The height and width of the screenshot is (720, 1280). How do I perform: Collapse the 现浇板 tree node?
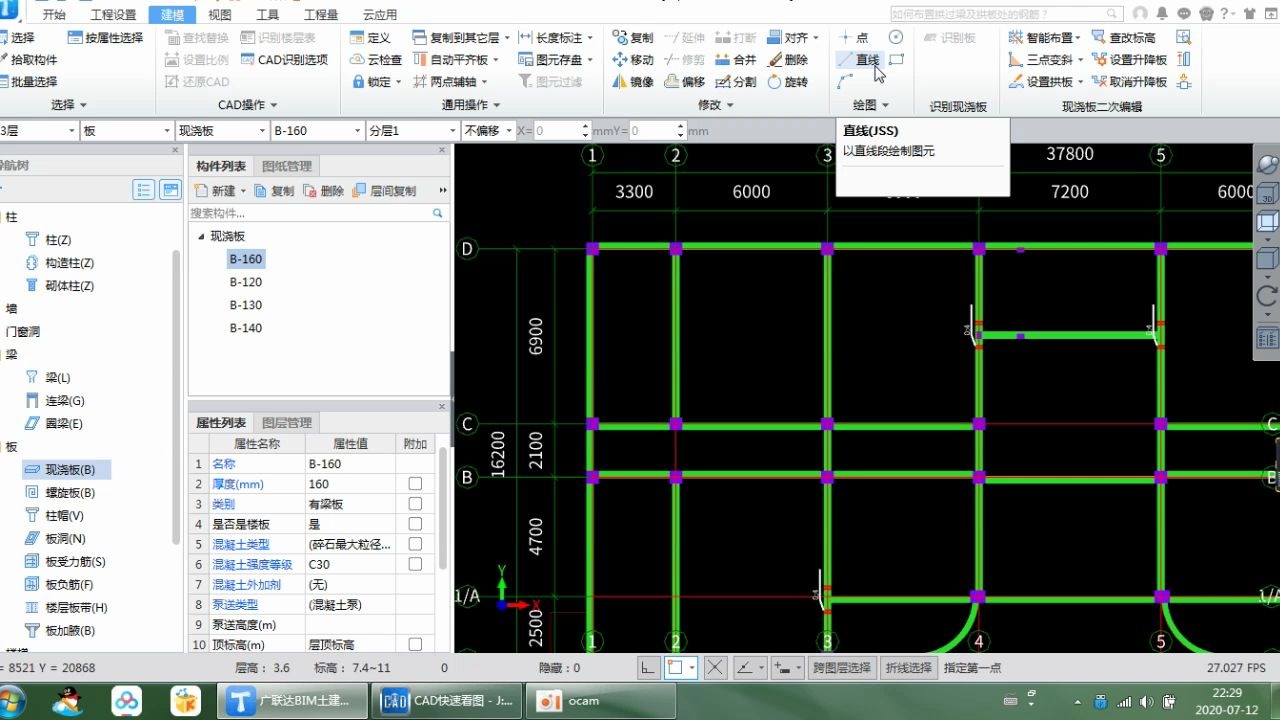pos(201,237)
